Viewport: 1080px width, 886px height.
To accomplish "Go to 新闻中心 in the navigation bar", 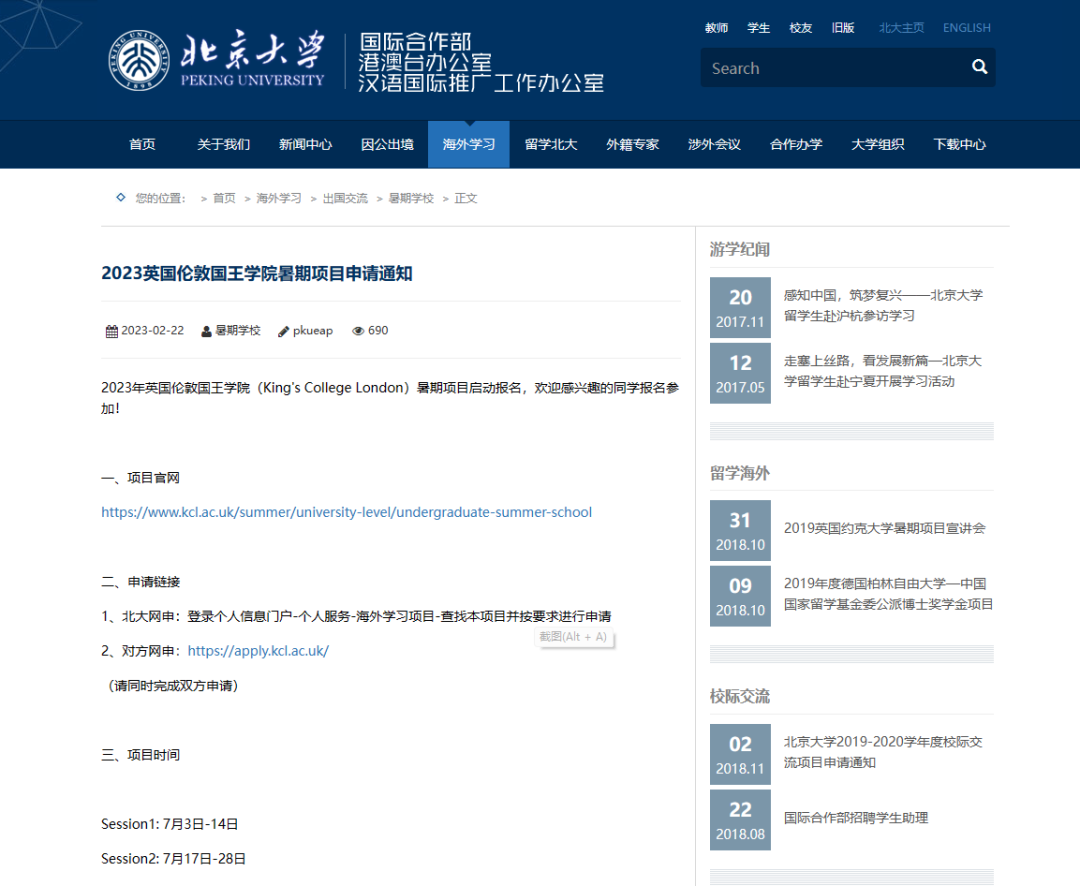I will (305, 145).
